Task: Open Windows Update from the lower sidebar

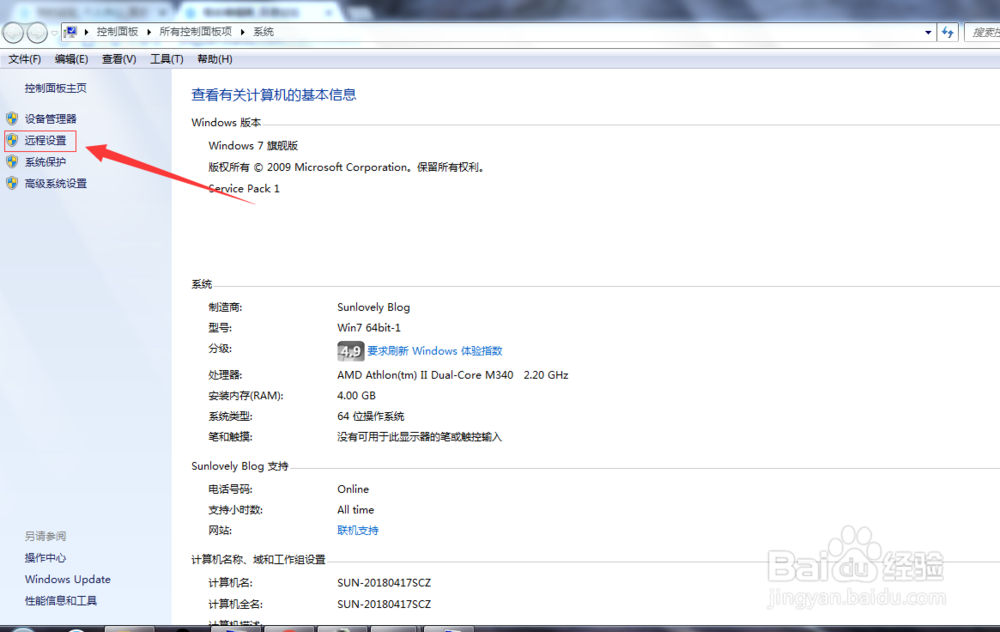Action: pos(67,579)
